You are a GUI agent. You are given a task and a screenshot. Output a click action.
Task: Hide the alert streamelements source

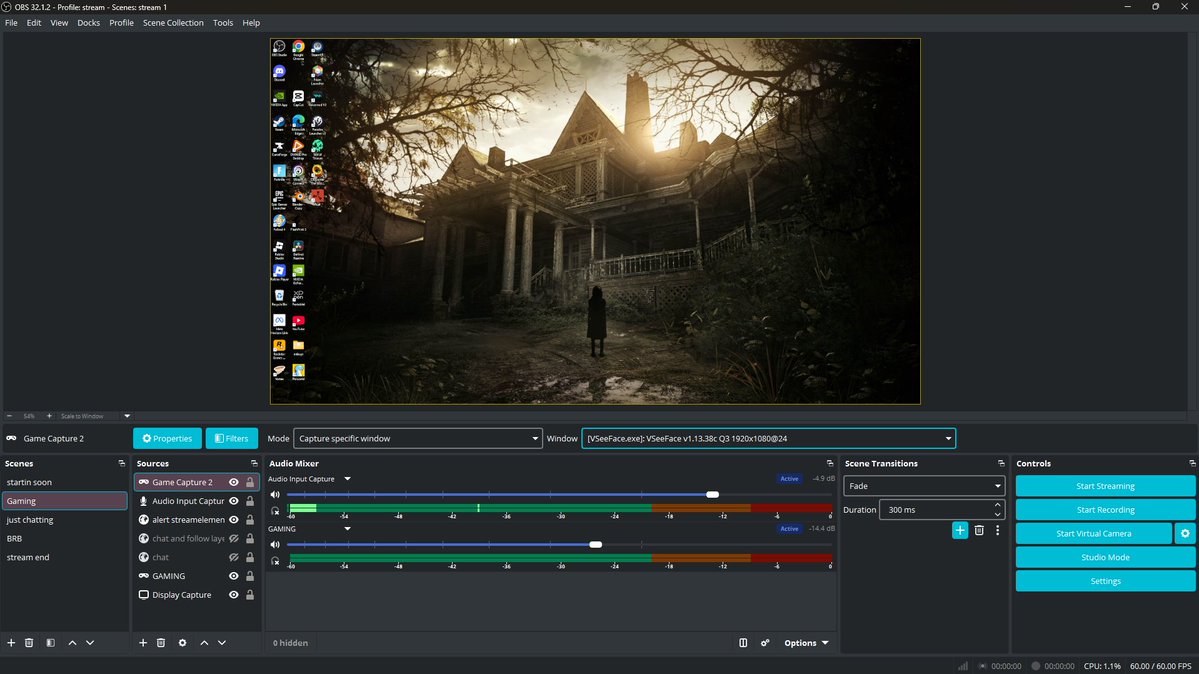(234, 519)
